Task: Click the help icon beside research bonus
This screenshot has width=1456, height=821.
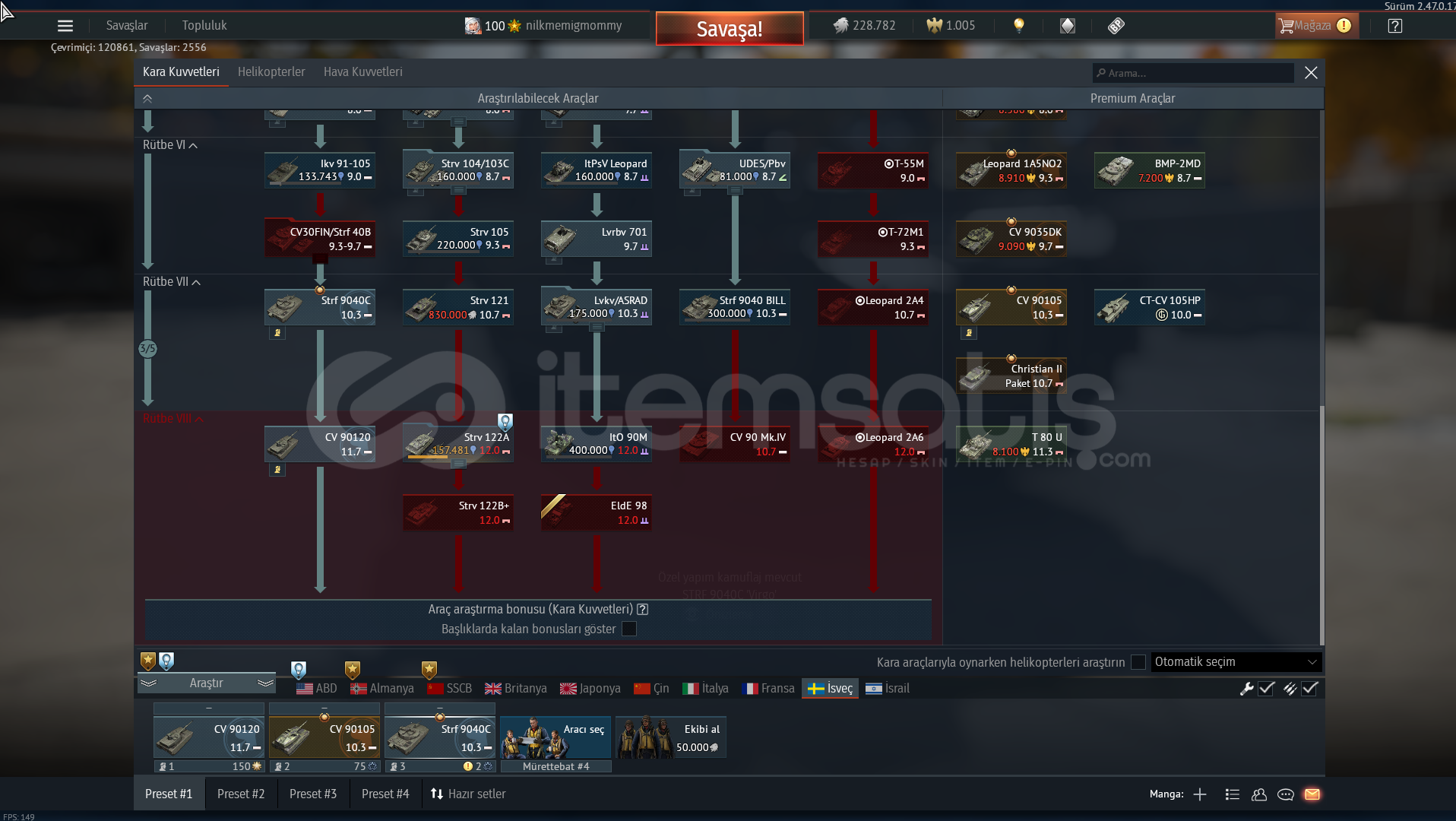Action: pyautogui.click(x=643, y=610)
